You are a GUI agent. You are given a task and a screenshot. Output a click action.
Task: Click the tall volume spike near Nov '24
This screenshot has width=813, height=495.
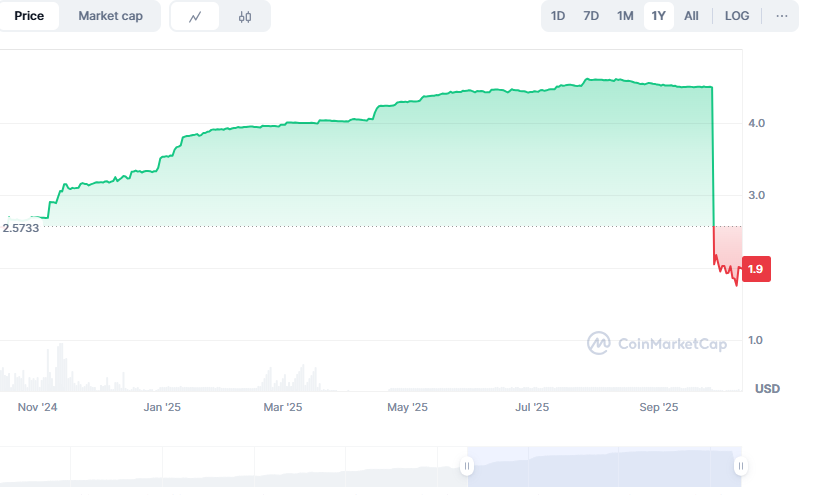[x=60, y=366]
